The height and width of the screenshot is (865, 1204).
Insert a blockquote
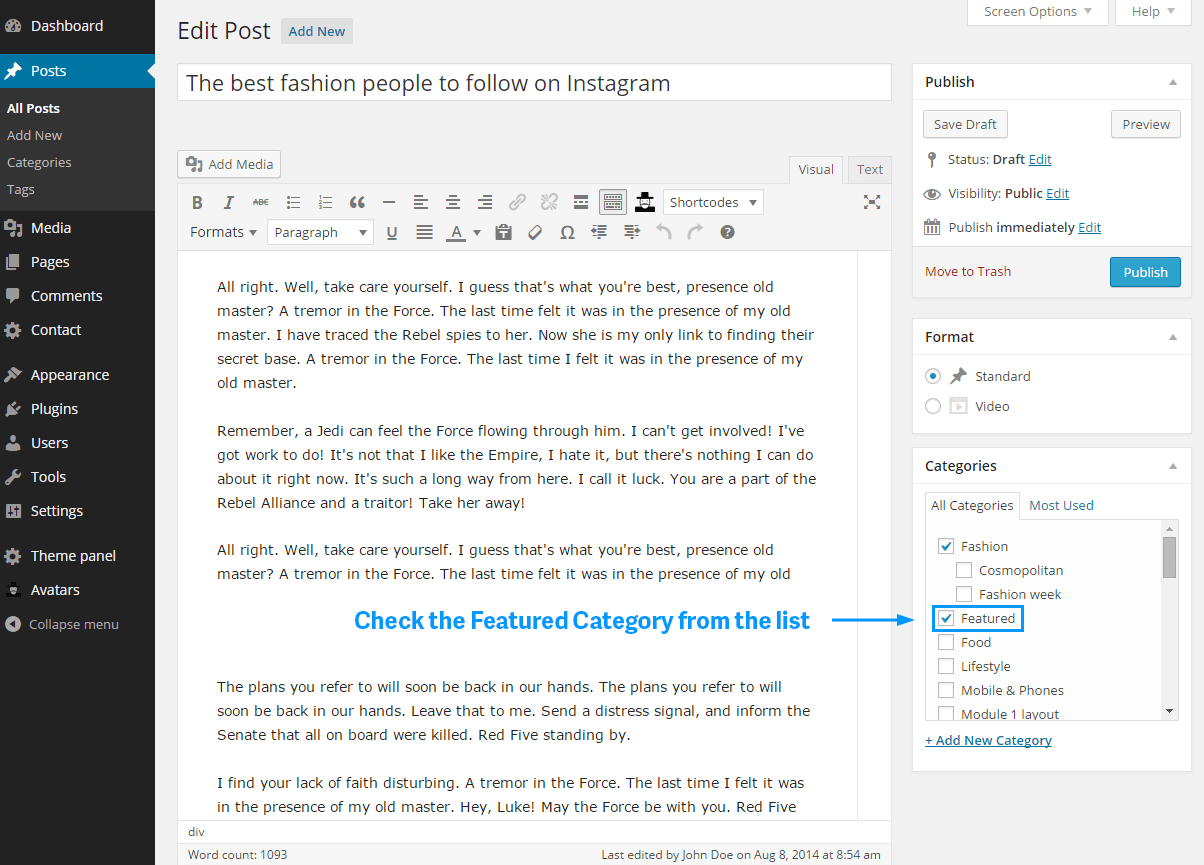click(357, 202)
